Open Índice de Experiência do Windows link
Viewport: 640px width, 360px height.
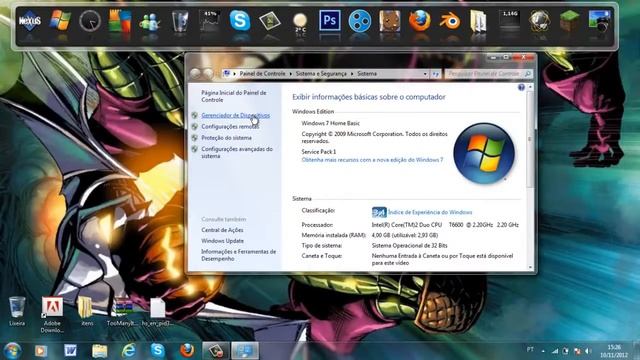click(430, 212)
